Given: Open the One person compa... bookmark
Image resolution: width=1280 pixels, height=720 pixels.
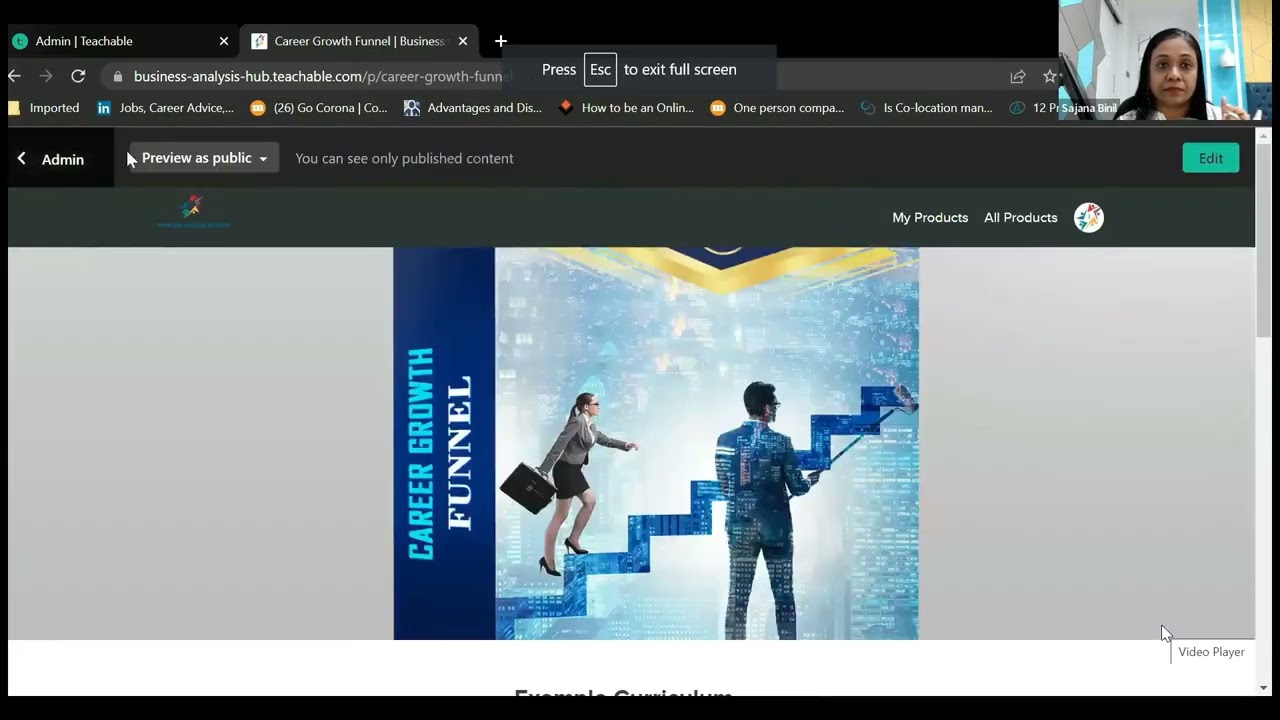Looking at the screenshot, I should point(777,108).
